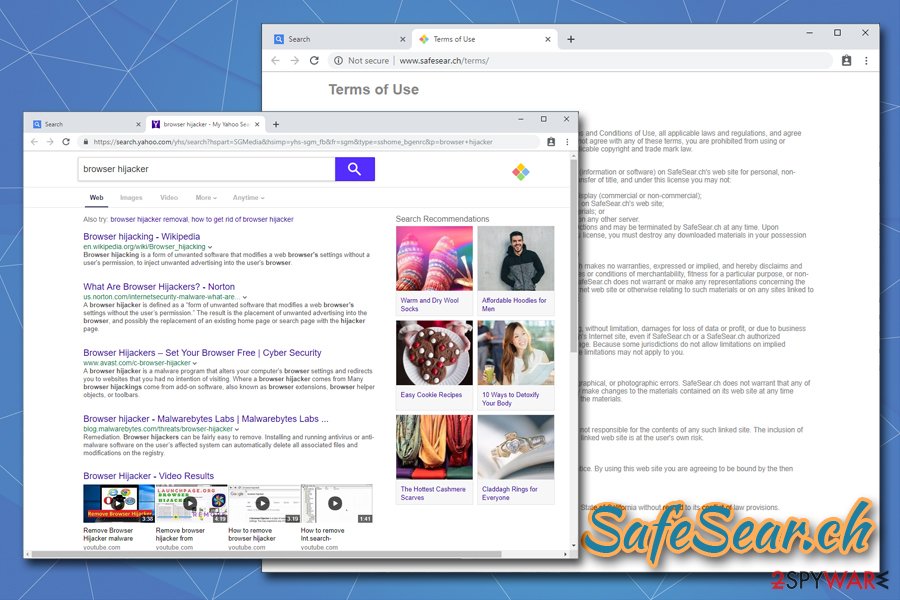
Task: Select the Terms of Use tab
Action: coord(484,39)
